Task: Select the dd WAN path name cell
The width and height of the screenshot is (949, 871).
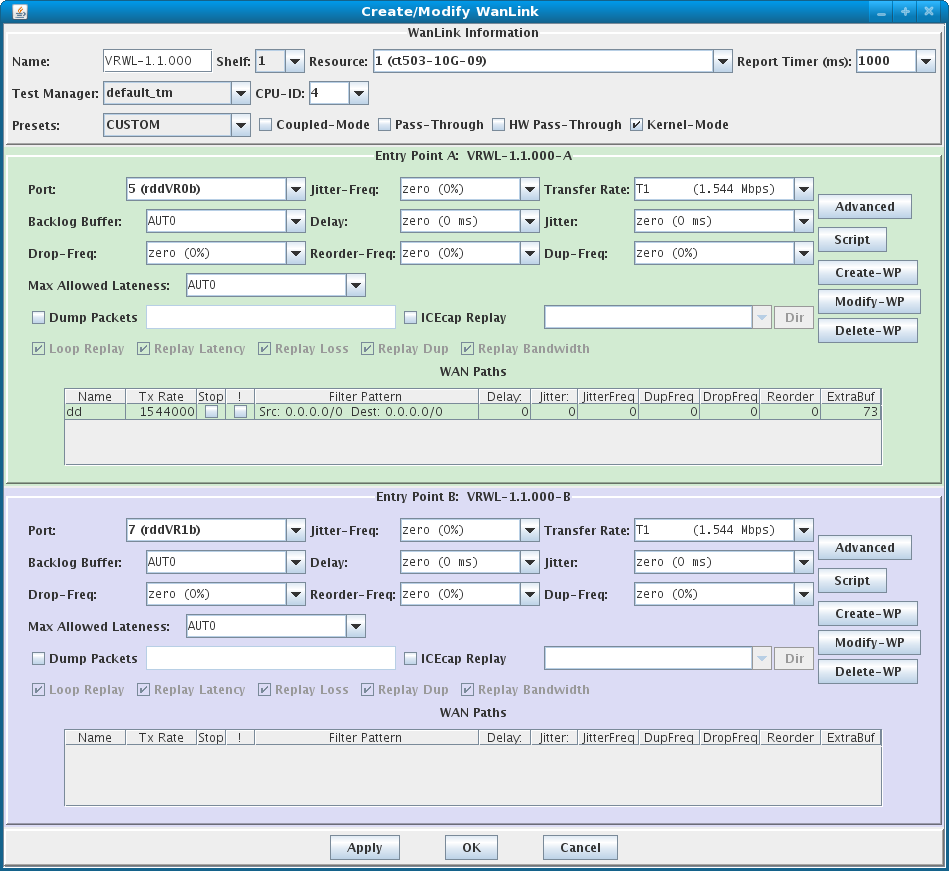Action: point(95,412)
